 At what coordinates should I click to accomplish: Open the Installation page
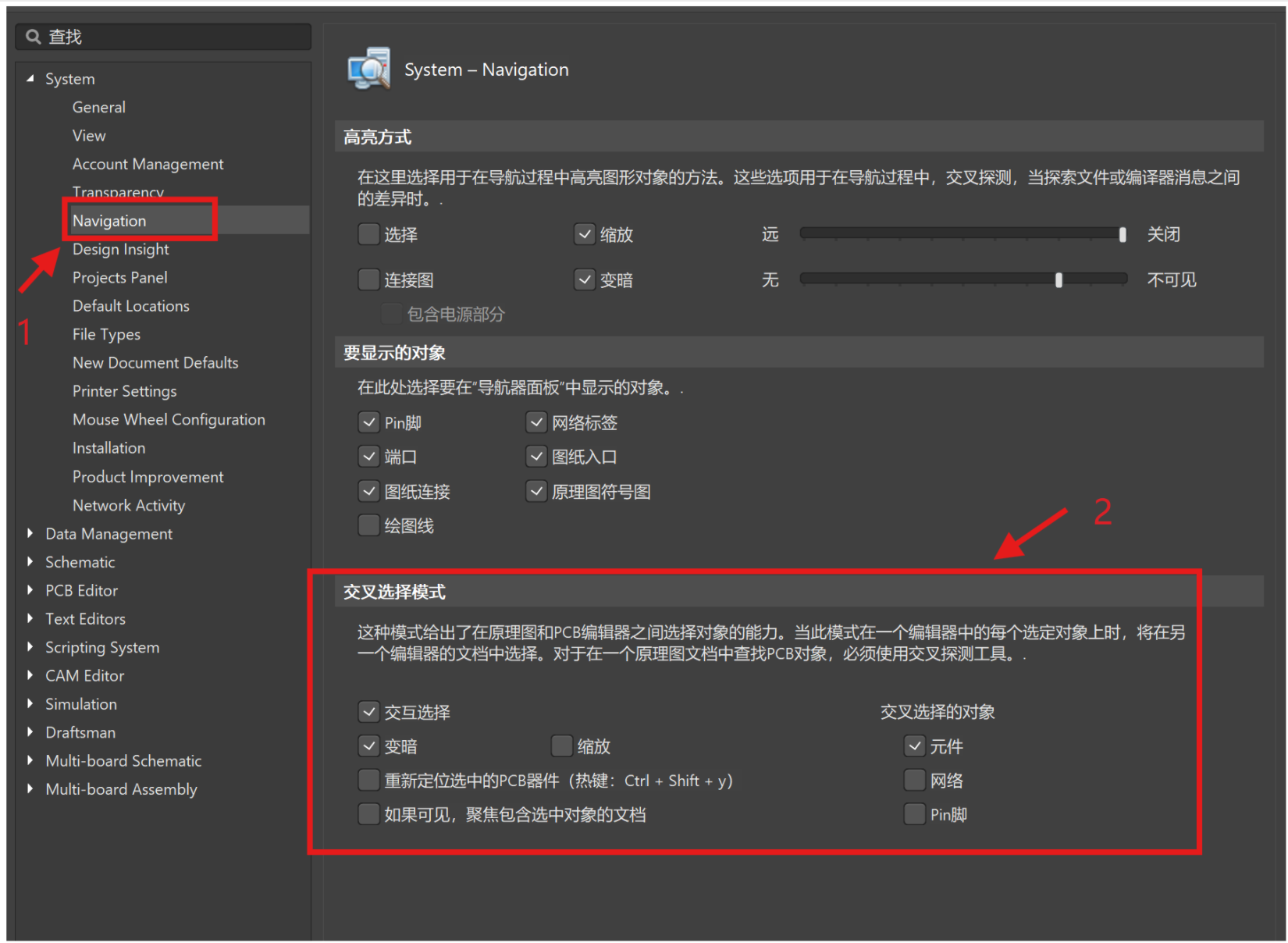click(109, 448)
